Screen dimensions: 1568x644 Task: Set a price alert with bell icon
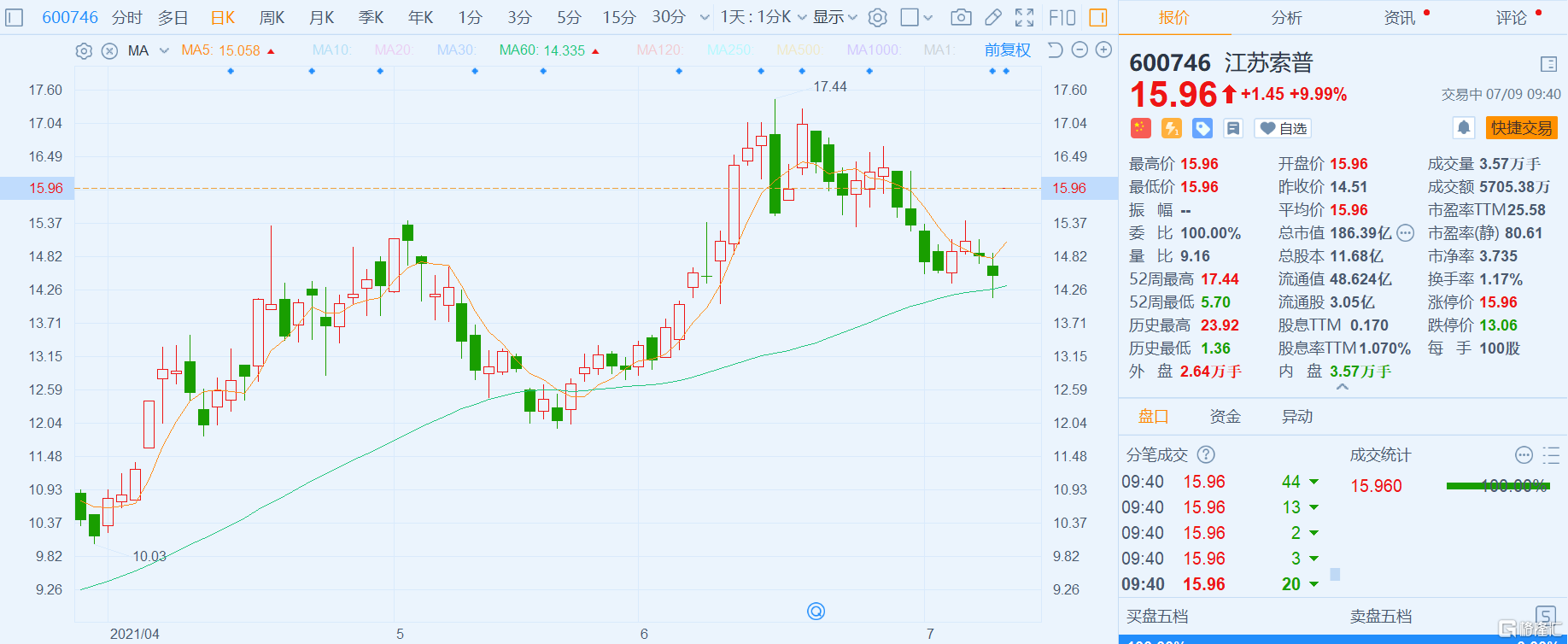1464,128
